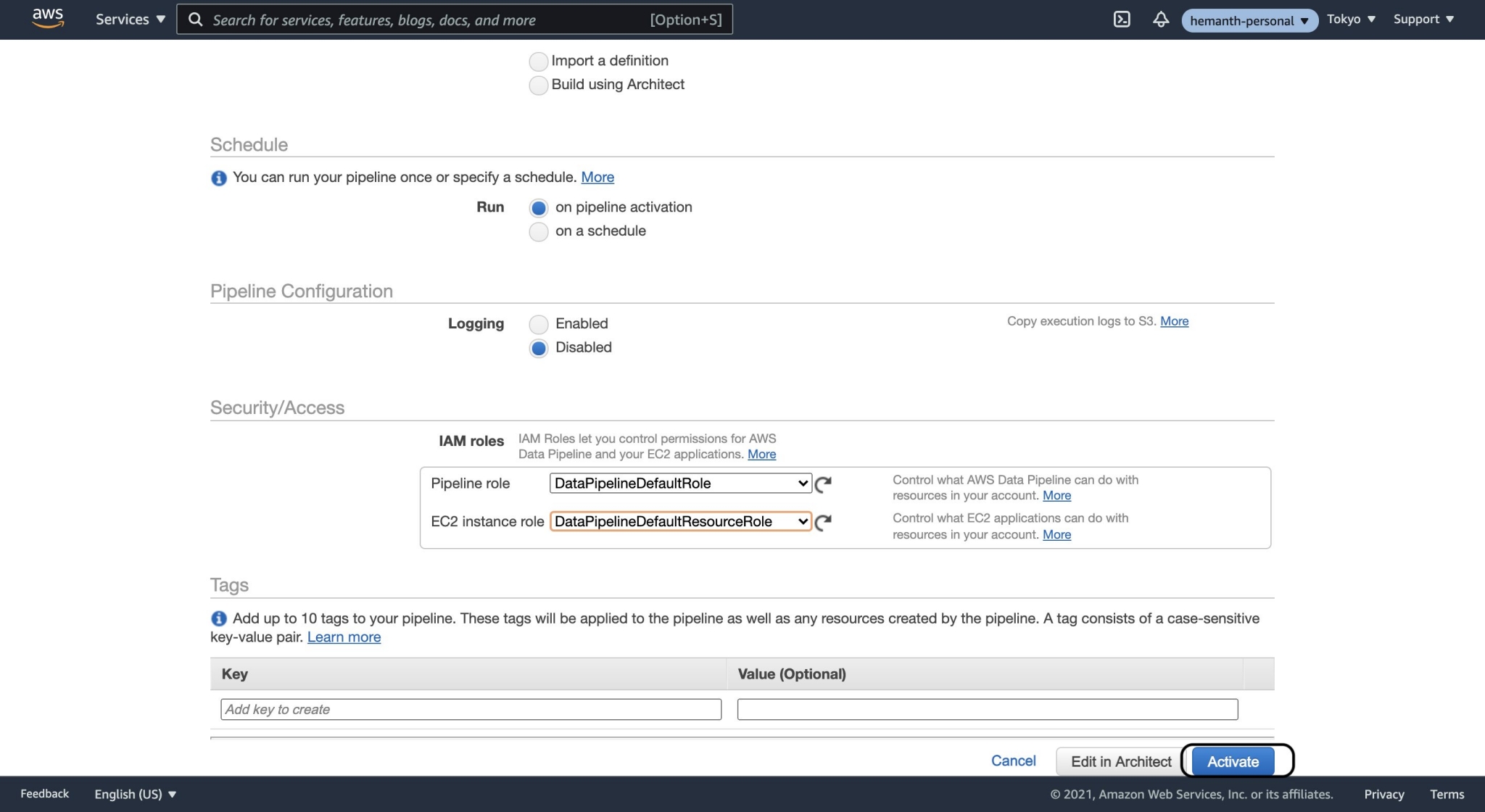Activate the pipeline
Viewport: 1485px width, 812px height.
[1233, 761]
